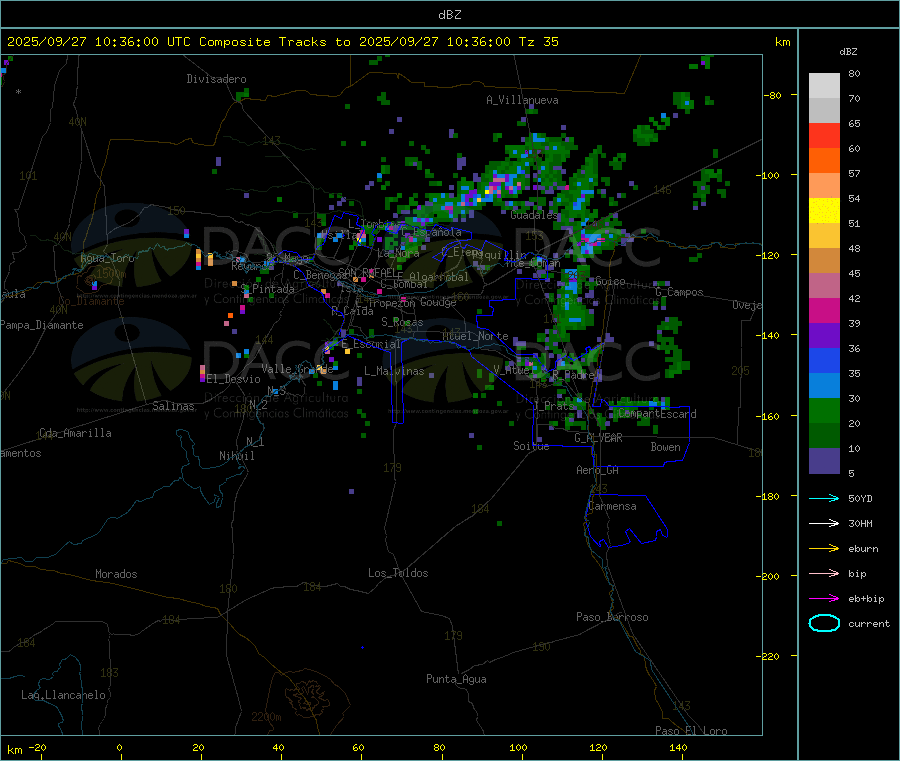Click the pink bip arrow legend icon
The width and height of the screenshot is (900, 761).
click(x=824, y=573)
